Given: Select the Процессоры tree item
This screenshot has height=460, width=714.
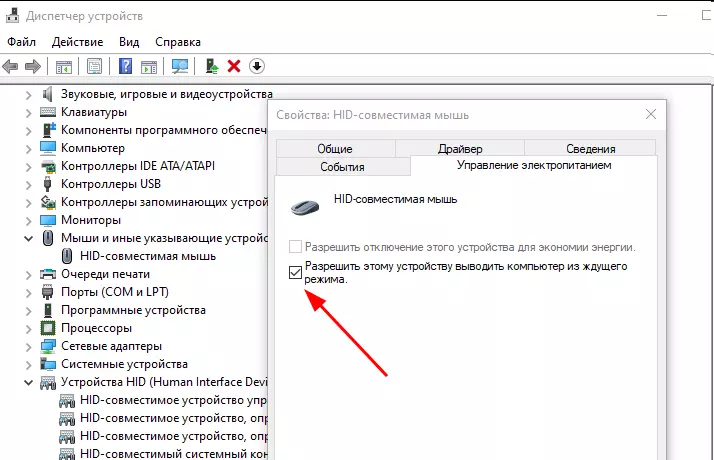Looking at the screenshot, I should (x=96, y=328).
